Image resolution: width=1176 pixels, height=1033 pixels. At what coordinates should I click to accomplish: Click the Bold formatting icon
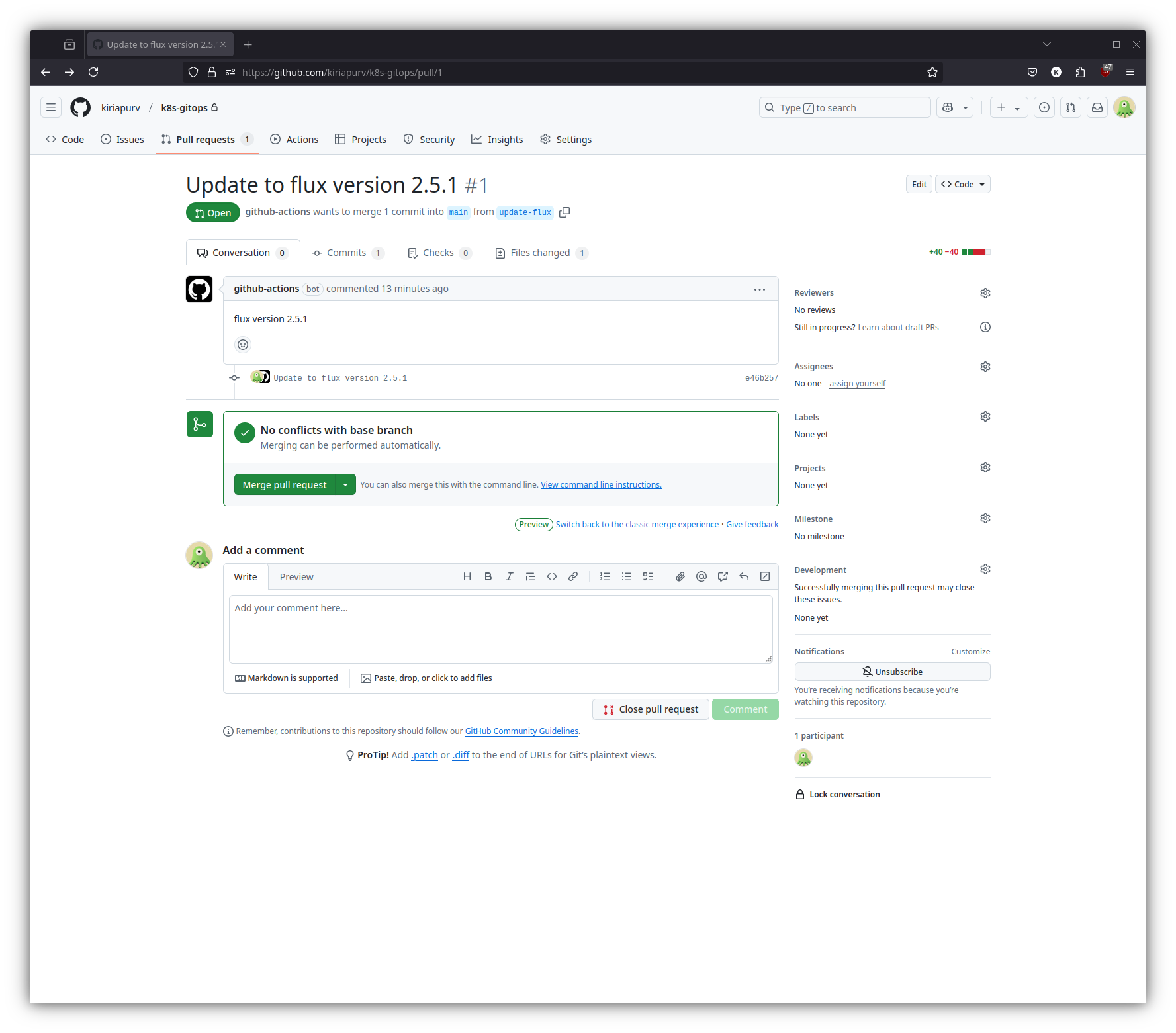[488, 576]
